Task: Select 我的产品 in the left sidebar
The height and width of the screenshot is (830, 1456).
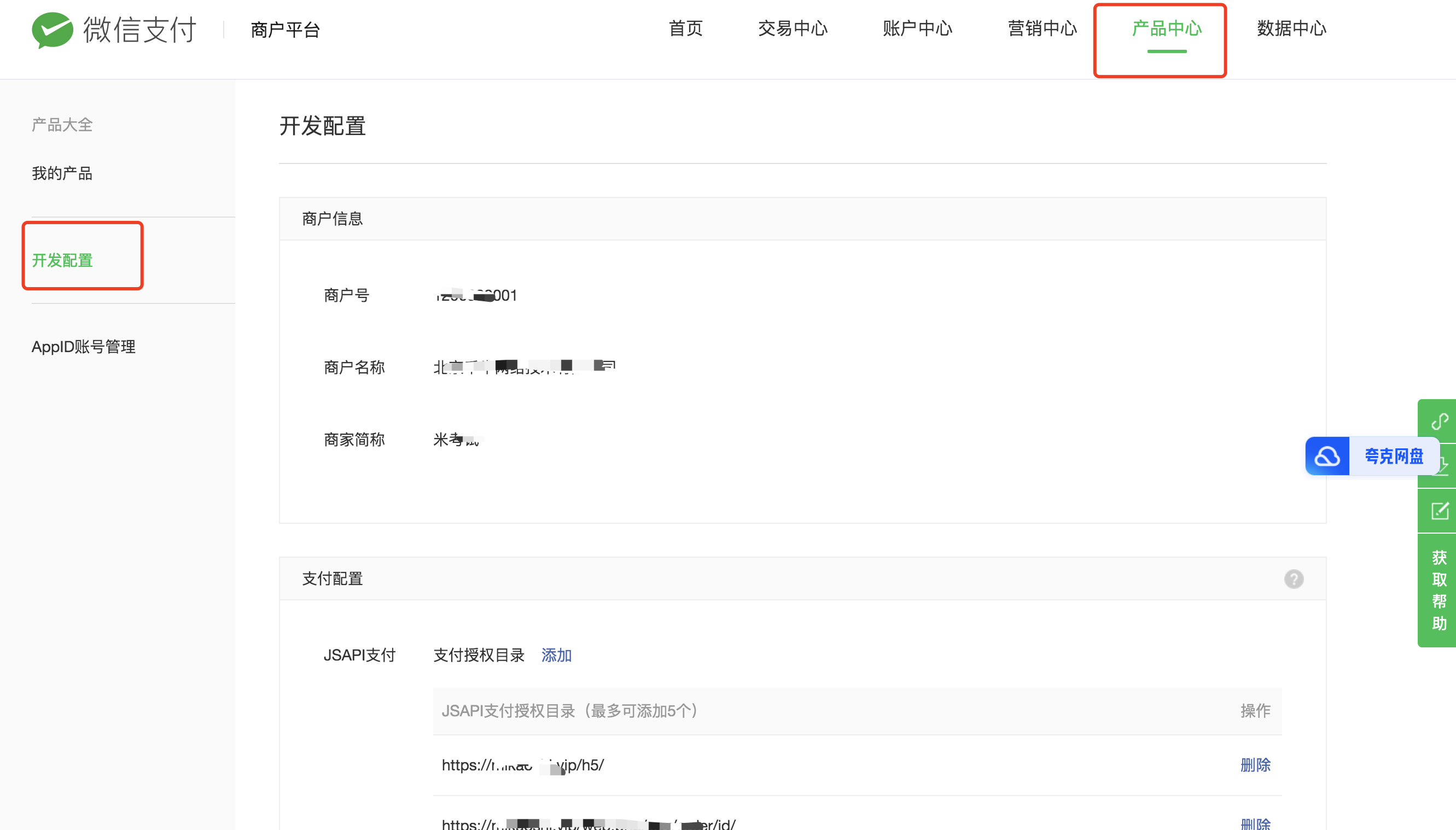Action: [62, 173]
